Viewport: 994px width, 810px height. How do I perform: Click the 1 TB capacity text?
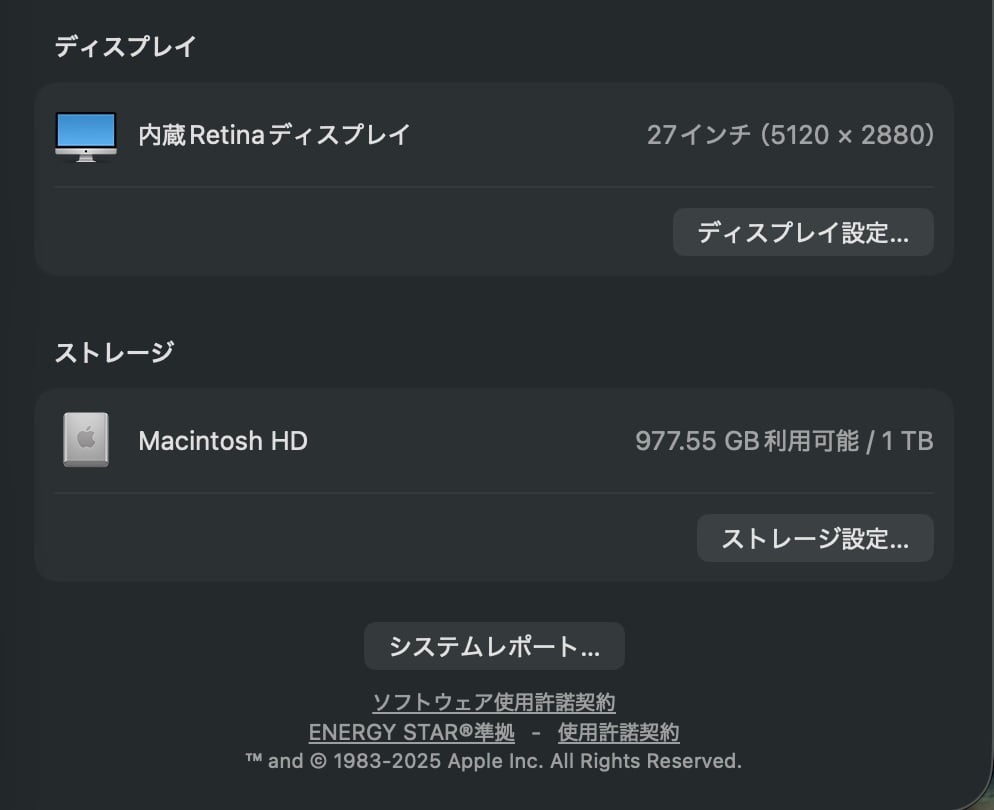point(907,441)
